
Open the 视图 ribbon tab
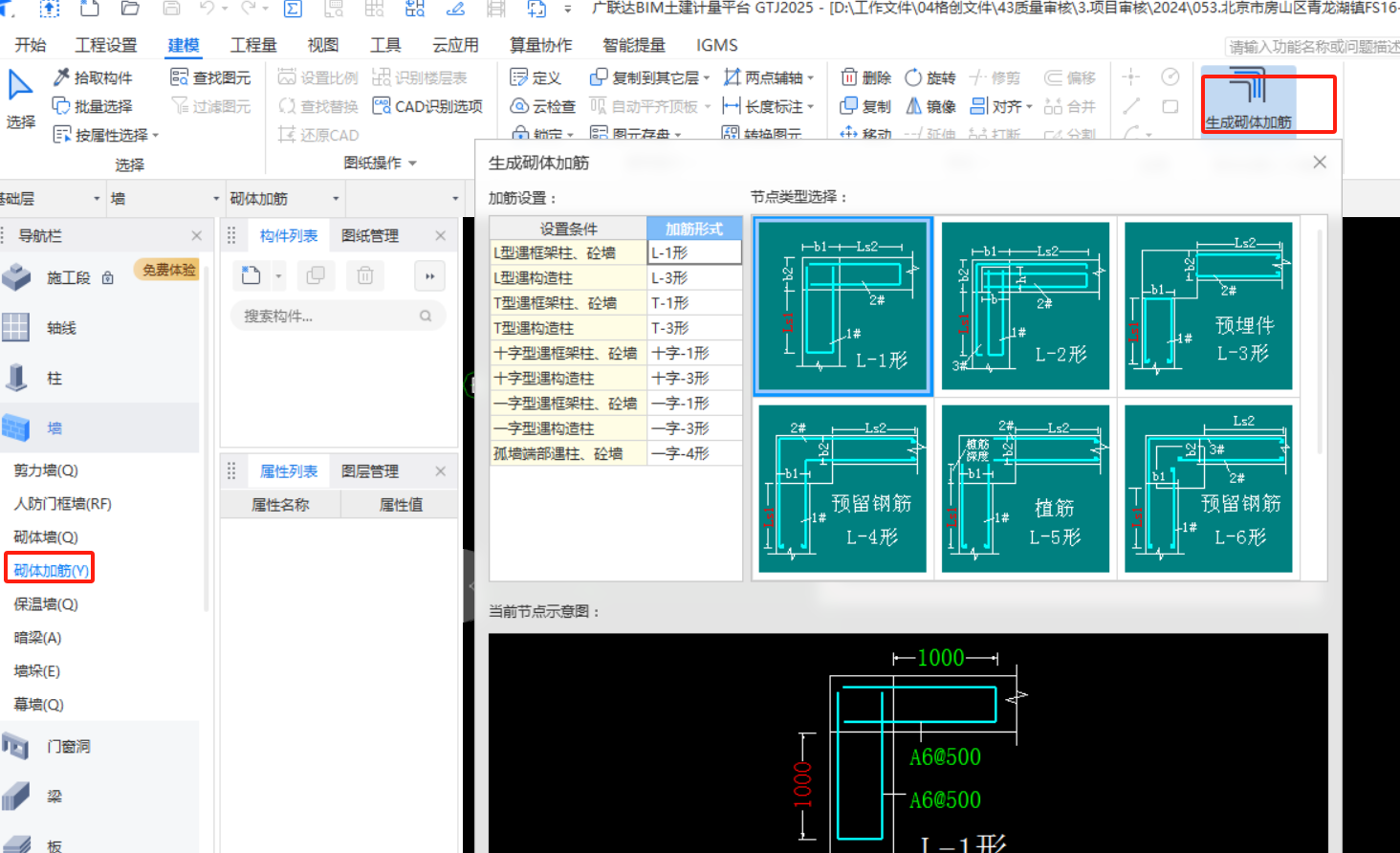tap(323, 45)
